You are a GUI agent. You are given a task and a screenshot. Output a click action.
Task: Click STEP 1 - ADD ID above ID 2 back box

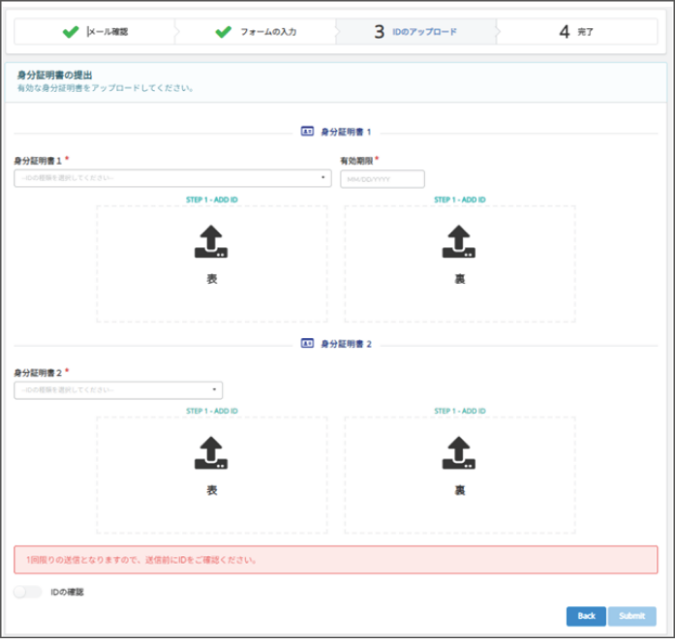(460, 411)
